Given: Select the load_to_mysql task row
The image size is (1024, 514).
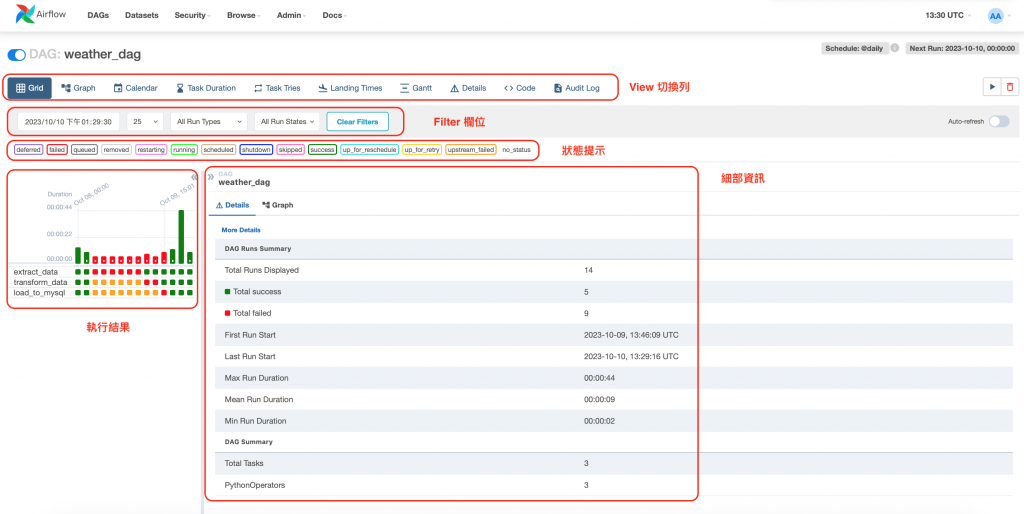Looking at the screenshot, I should click(x=101, y=293).
